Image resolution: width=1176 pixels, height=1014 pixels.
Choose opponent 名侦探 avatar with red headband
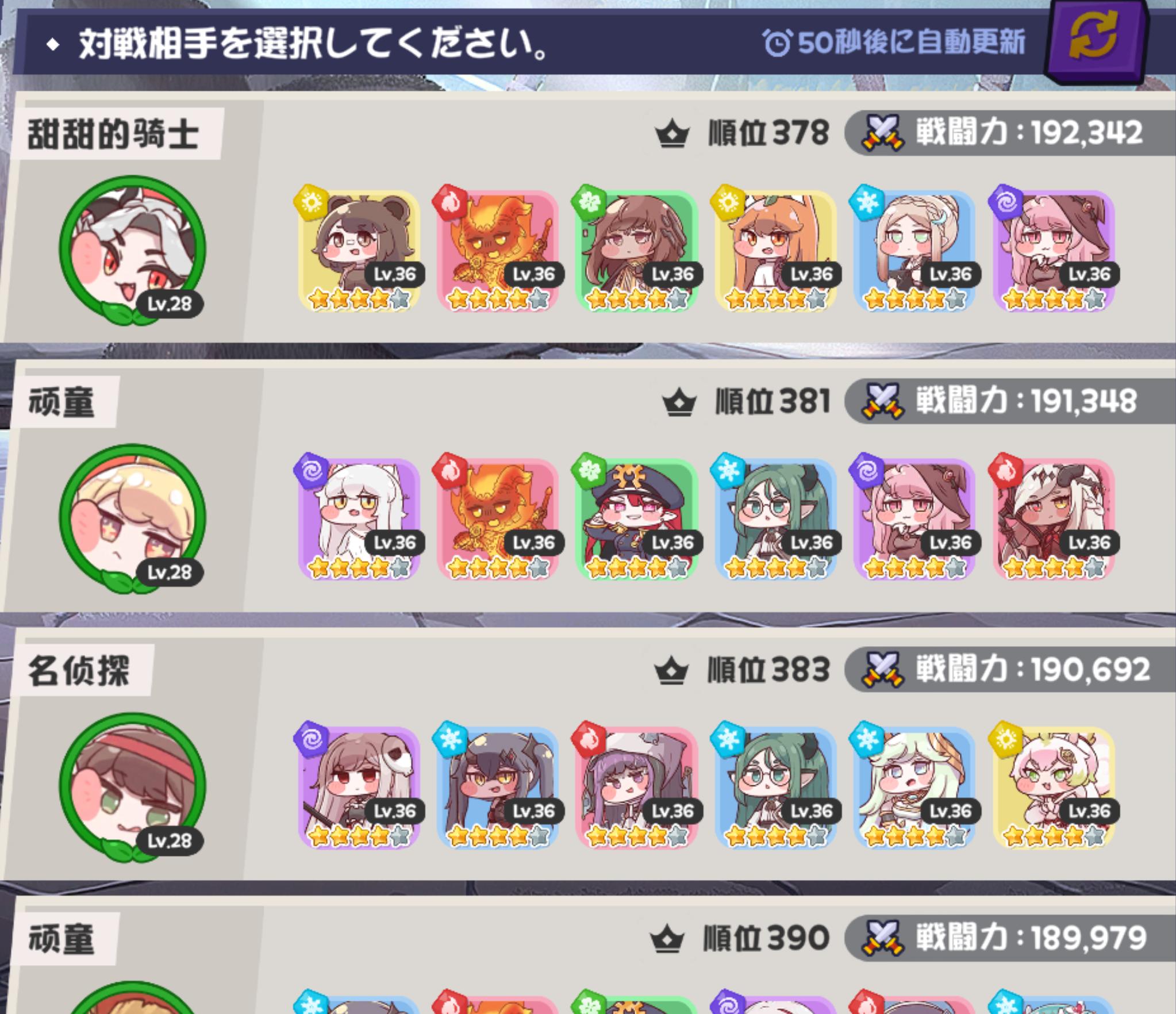133,787
